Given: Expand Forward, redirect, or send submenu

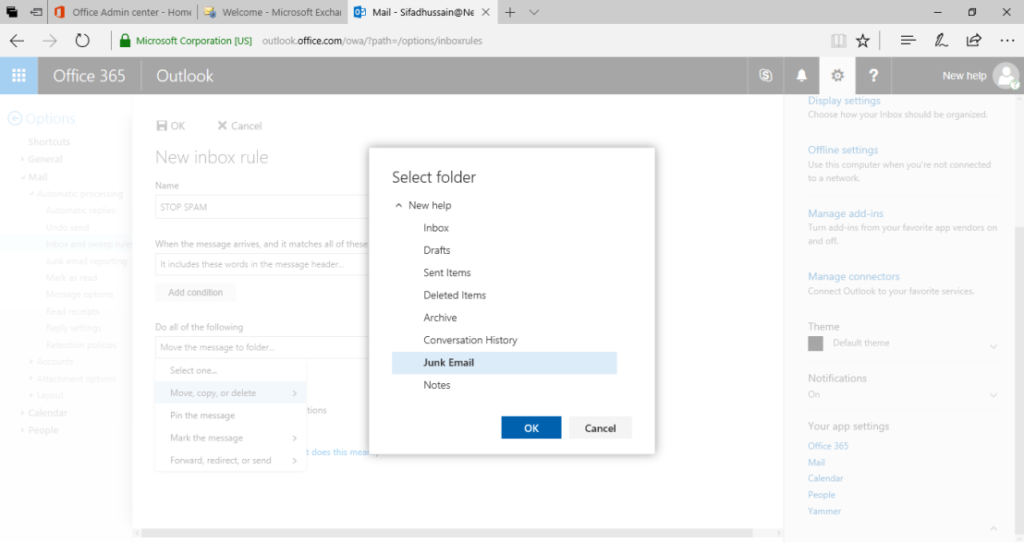Looking at the screenshot, I should click(x=231, y=460).
